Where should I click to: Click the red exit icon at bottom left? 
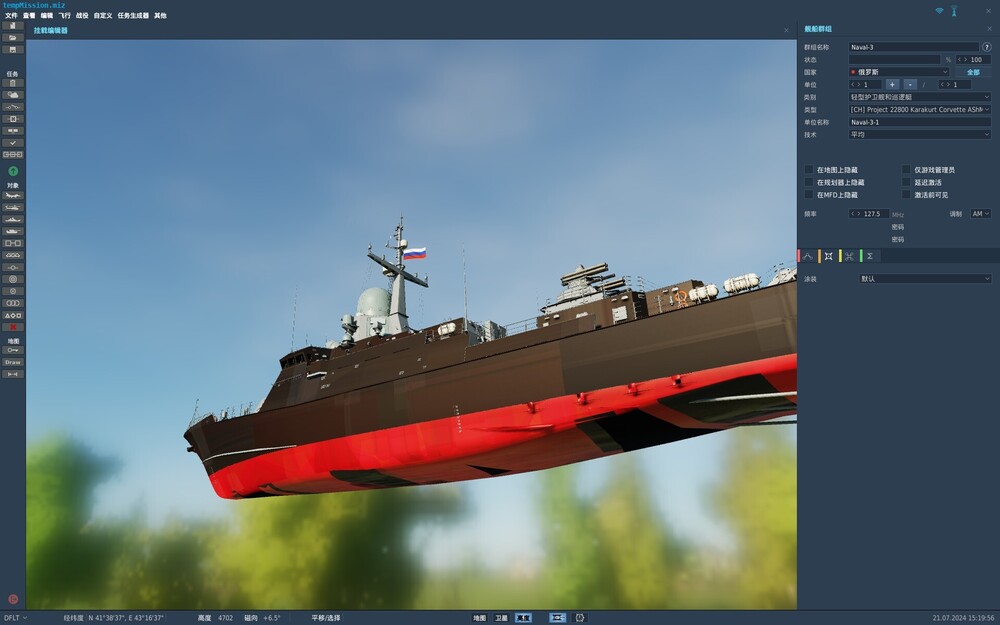pos(13,599)
